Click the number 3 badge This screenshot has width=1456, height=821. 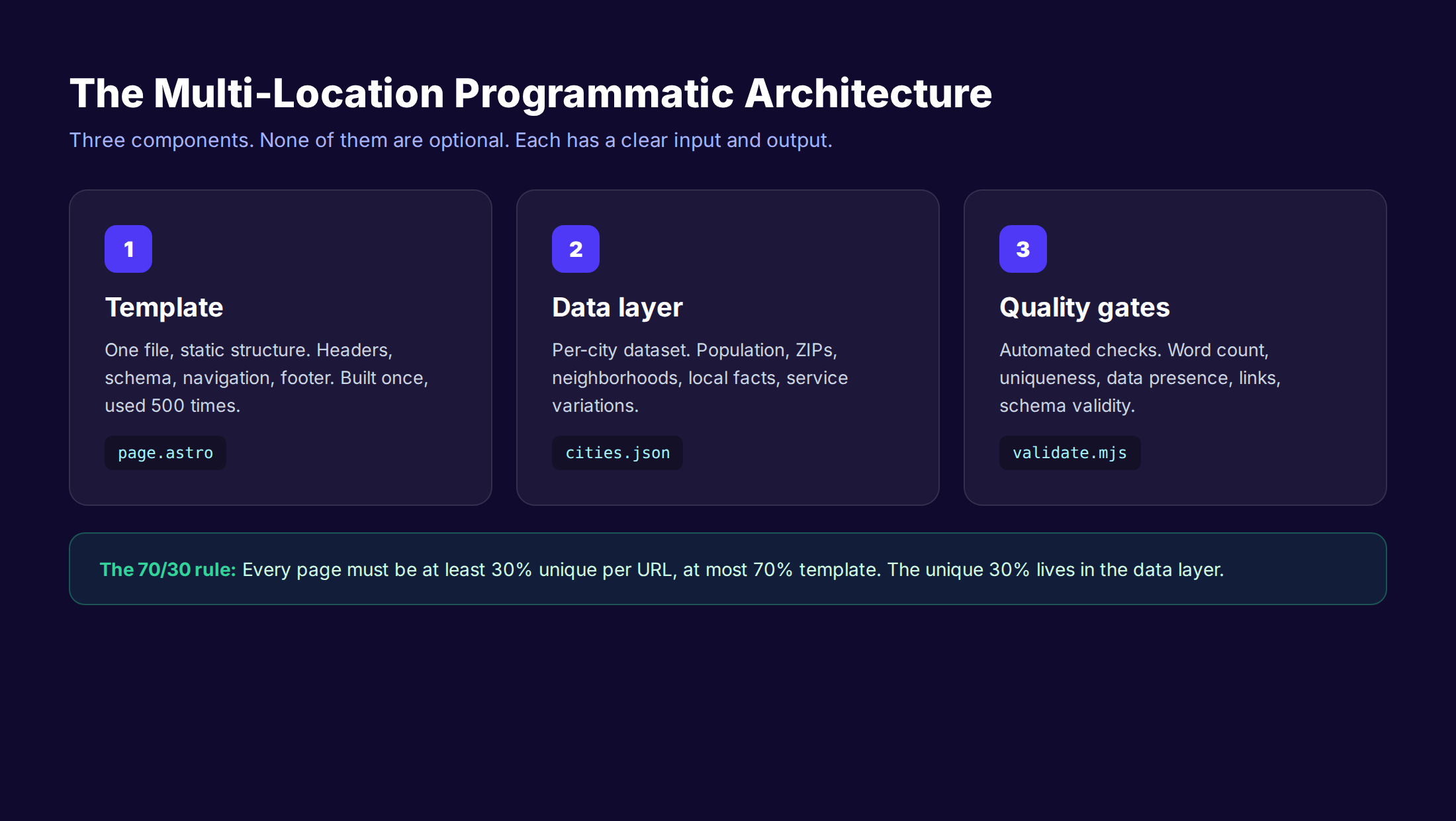[x=1023, y=249]
